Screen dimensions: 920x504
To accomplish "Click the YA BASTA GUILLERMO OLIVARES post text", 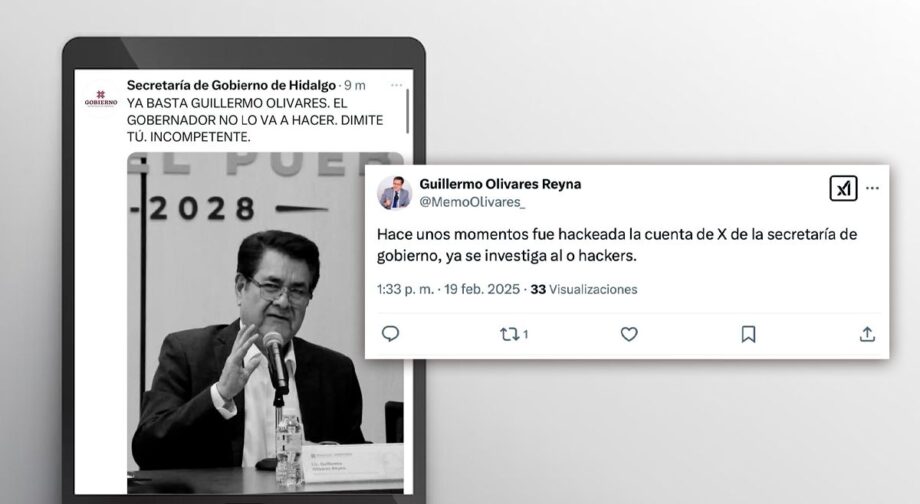I will click(x=255, y=120).
